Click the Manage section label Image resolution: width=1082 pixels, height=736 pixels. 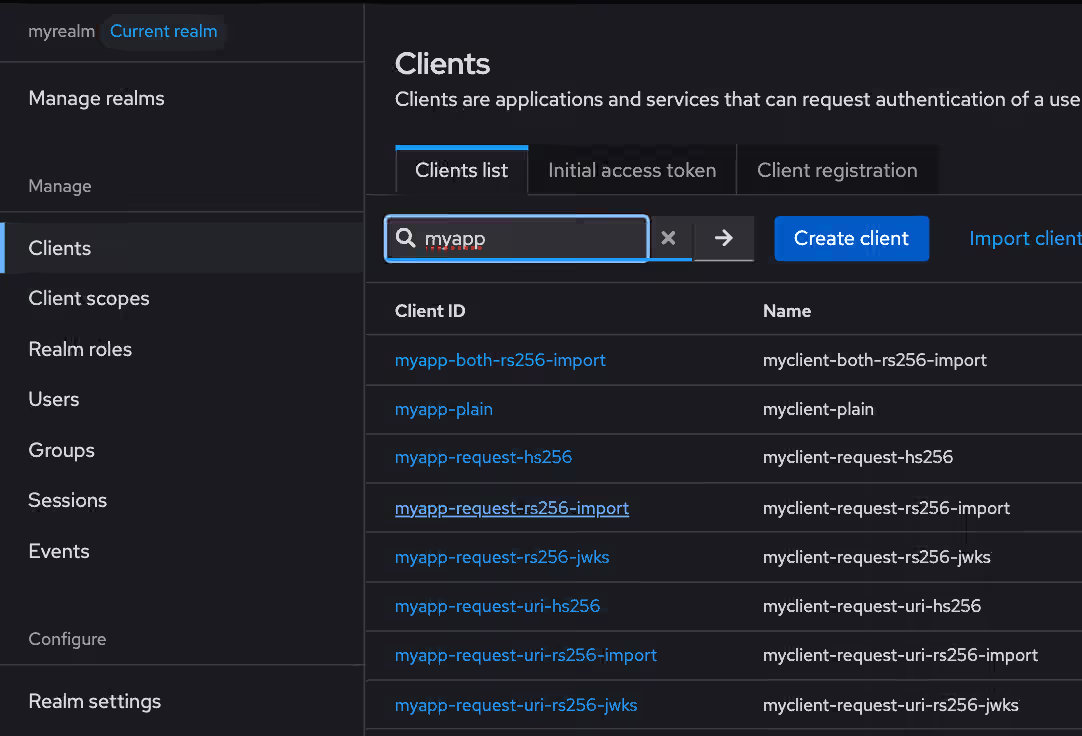point(60,186)
